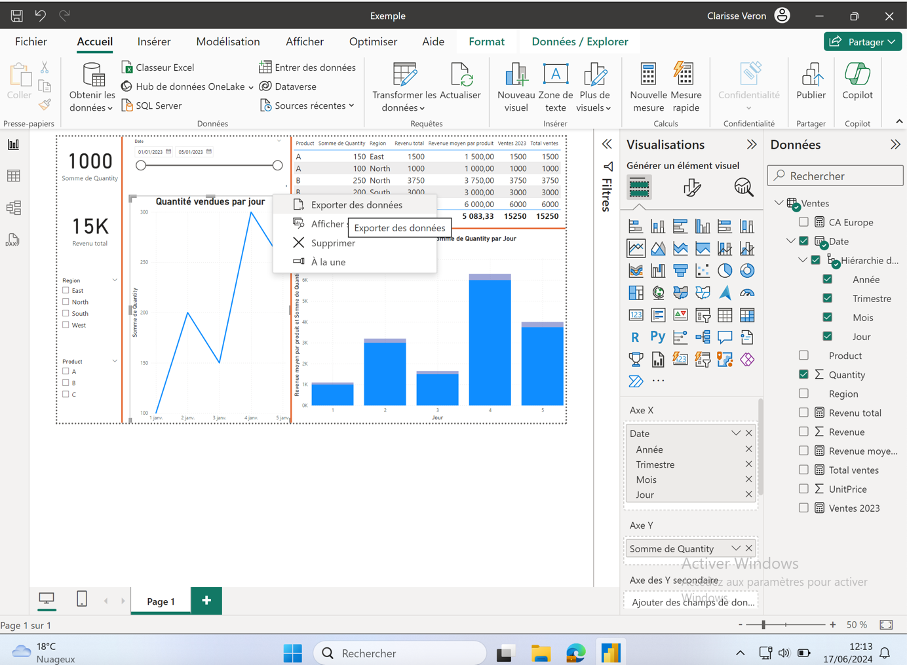This screenshot has width=908, height=666.
Task: Click Nouveau visuel icon
Action: [516, 74]
